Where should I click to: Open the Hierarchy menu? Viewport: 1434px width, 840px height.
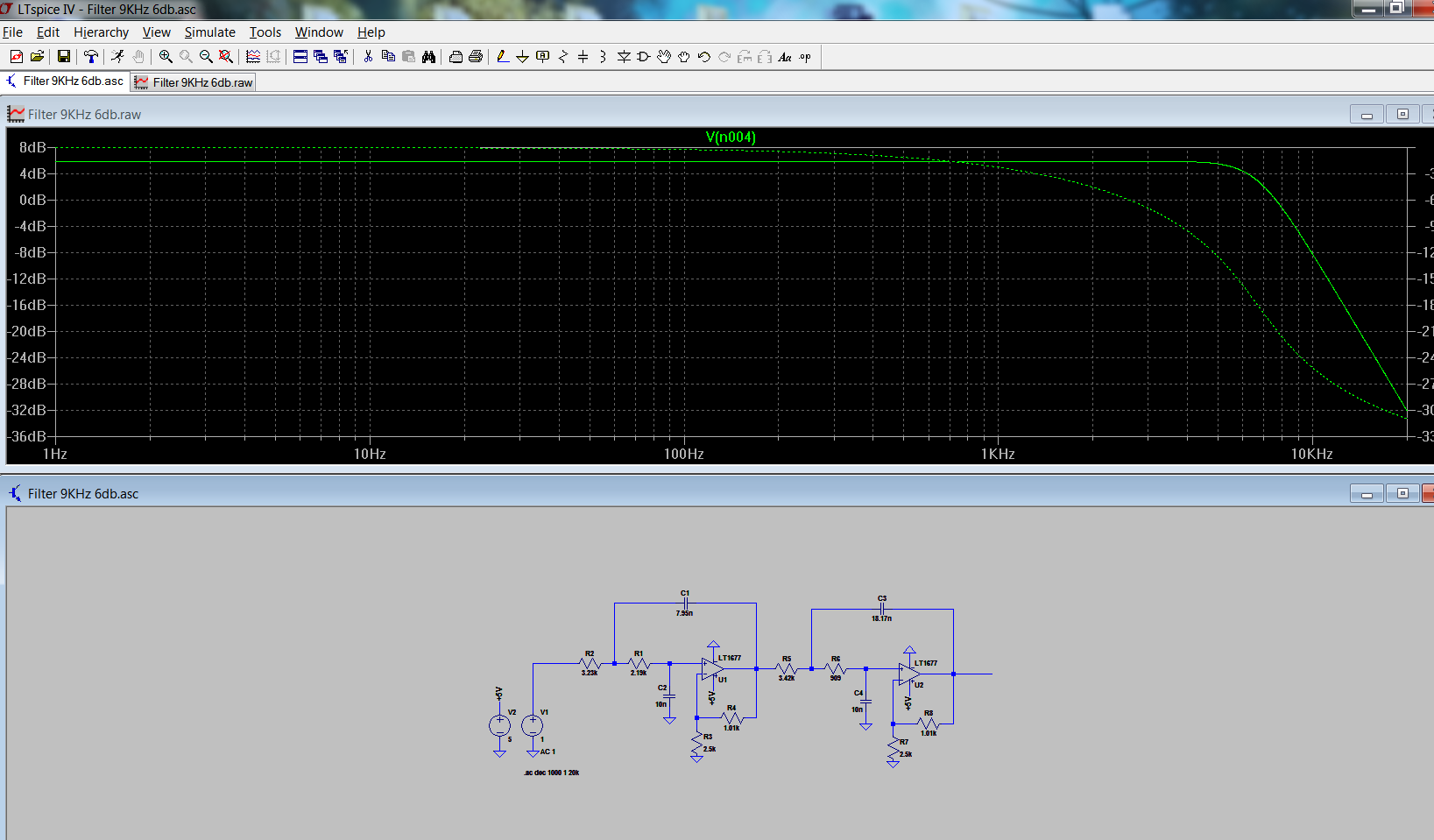[x=101, y=32]
